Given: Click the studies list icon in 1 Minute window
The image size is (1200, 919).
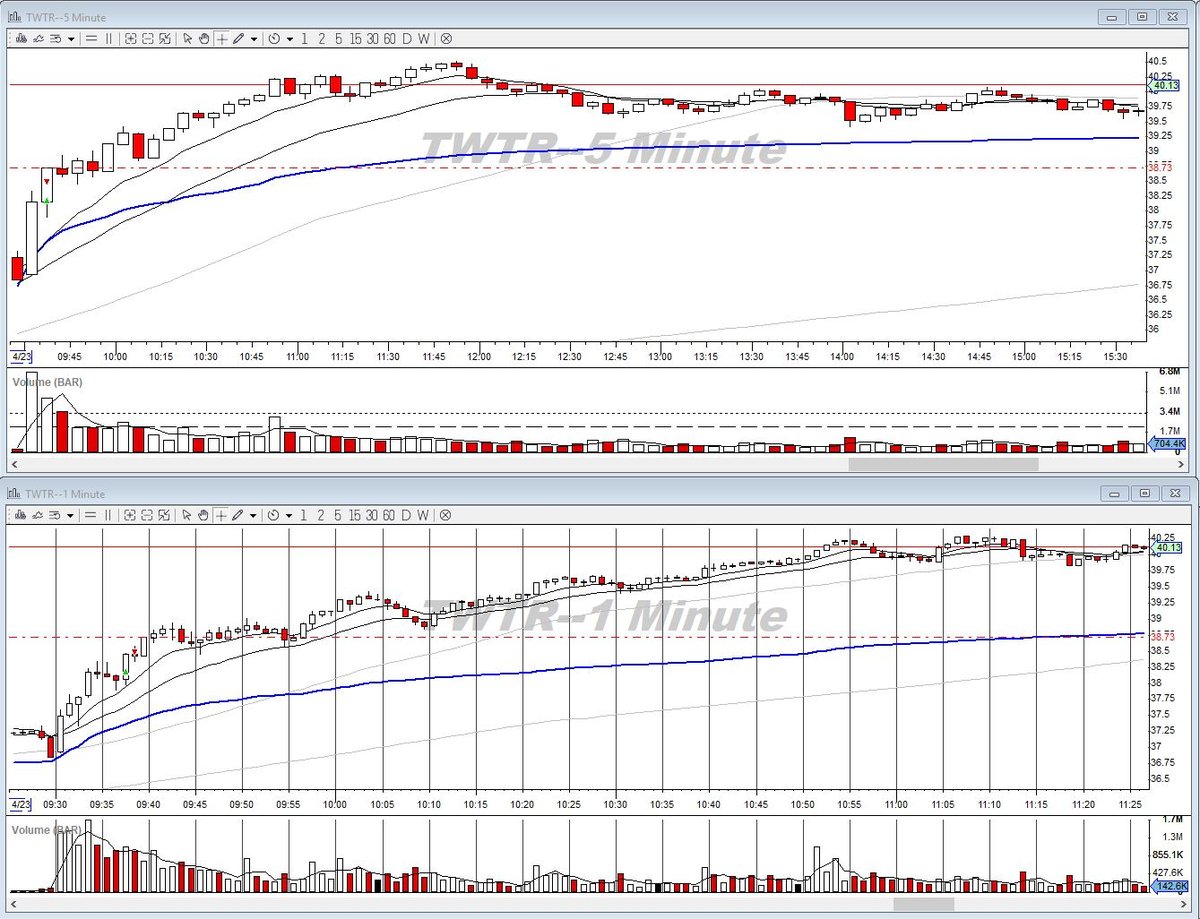Looking at the screenshot, I should pos(55,514).
